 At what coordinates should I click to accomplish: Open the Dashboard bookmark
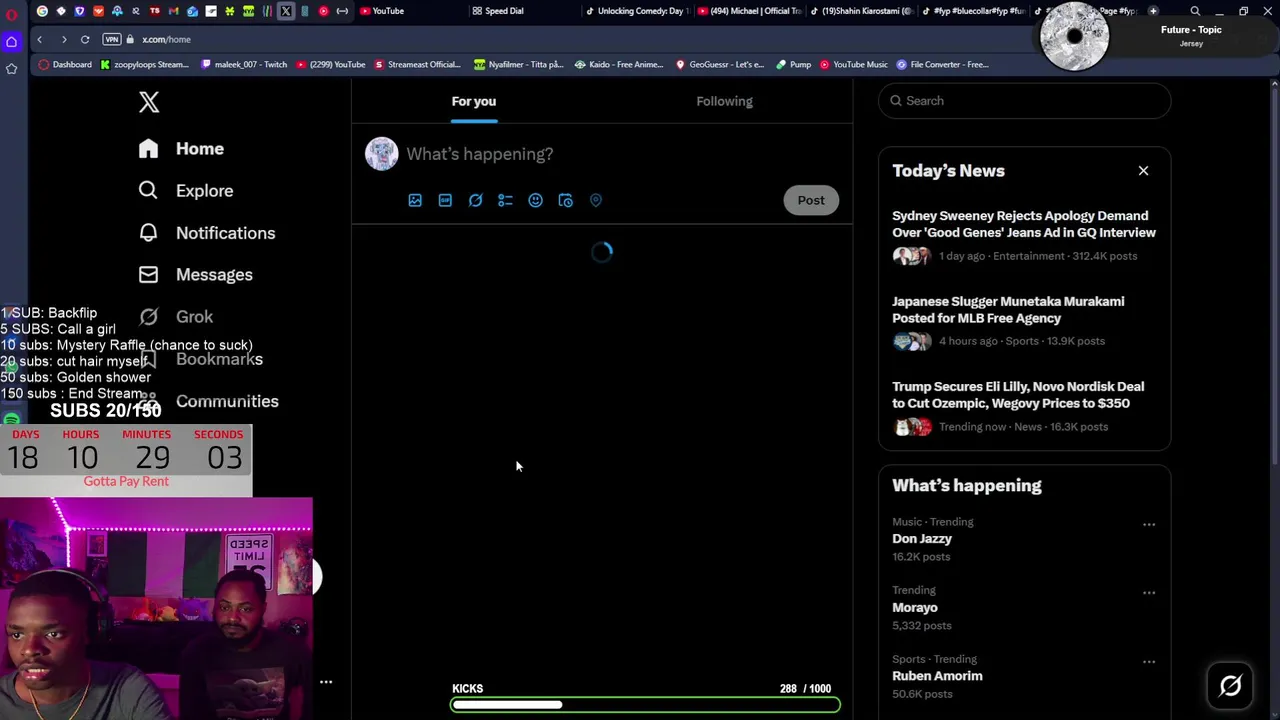66,64
